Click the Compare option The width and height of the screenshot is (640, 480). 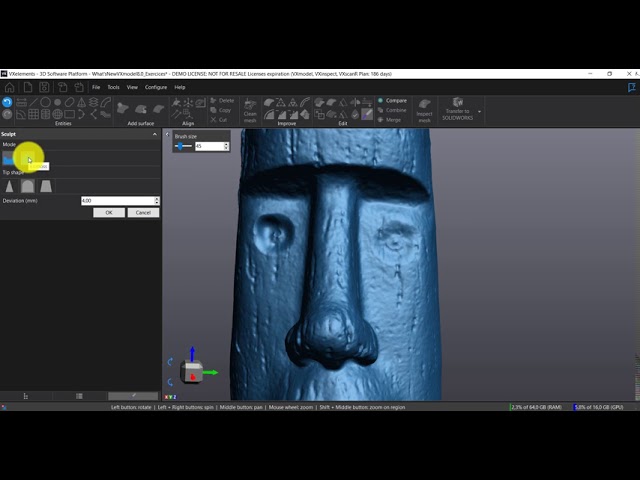tap(394, 100)
